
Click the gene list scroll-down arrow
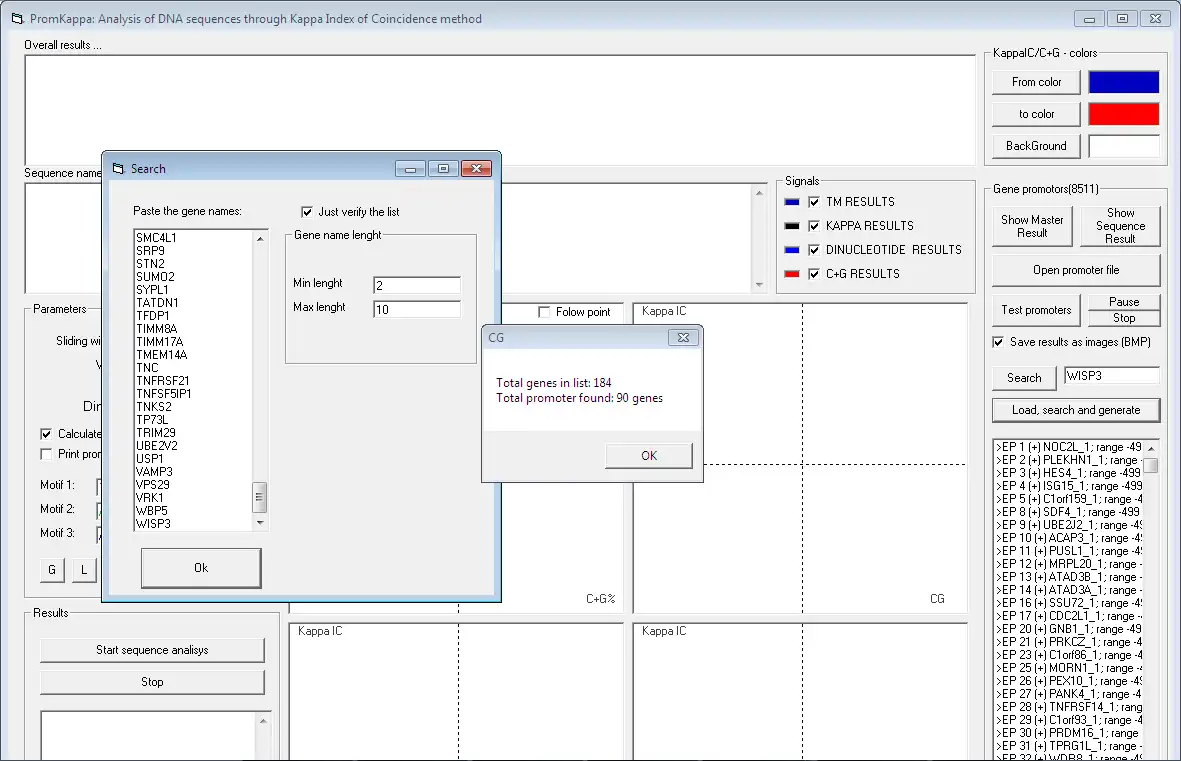(x=260, y=523)
